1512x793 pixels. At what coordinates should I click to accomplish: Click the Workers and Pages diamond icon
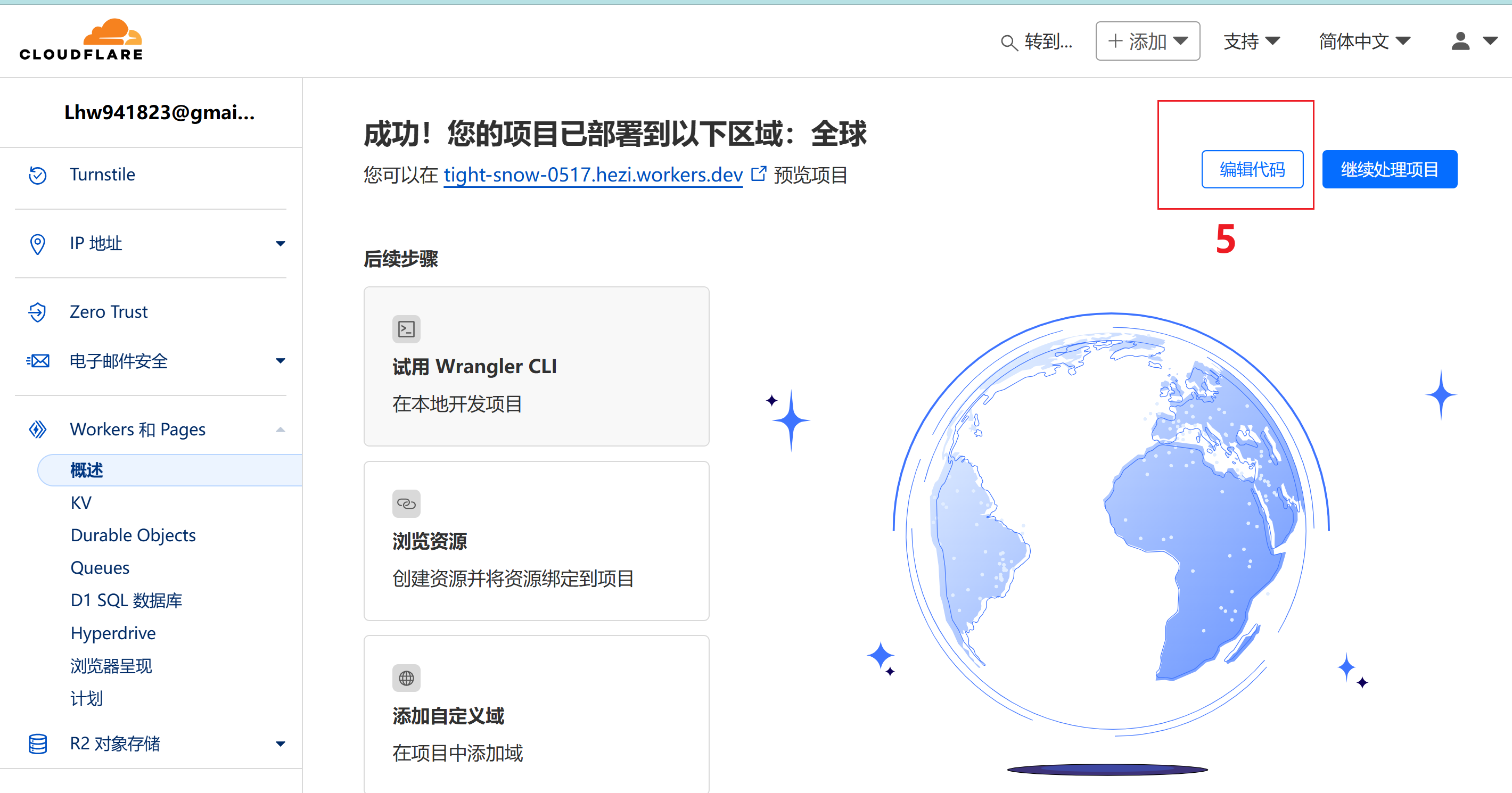(38, 429)
